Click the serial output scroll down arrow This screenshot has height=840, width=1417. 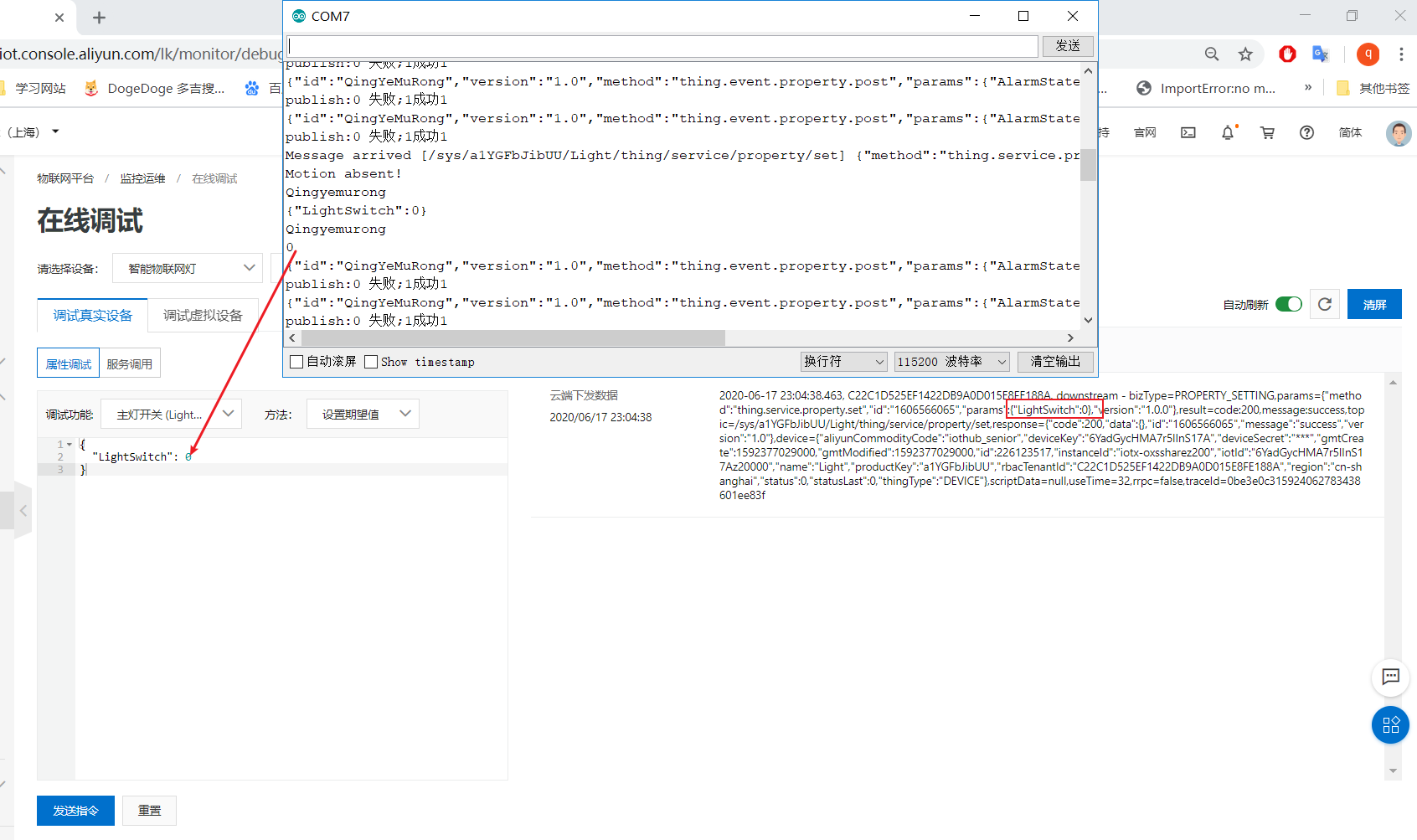pyautogui.click(x=1088, y=320)
